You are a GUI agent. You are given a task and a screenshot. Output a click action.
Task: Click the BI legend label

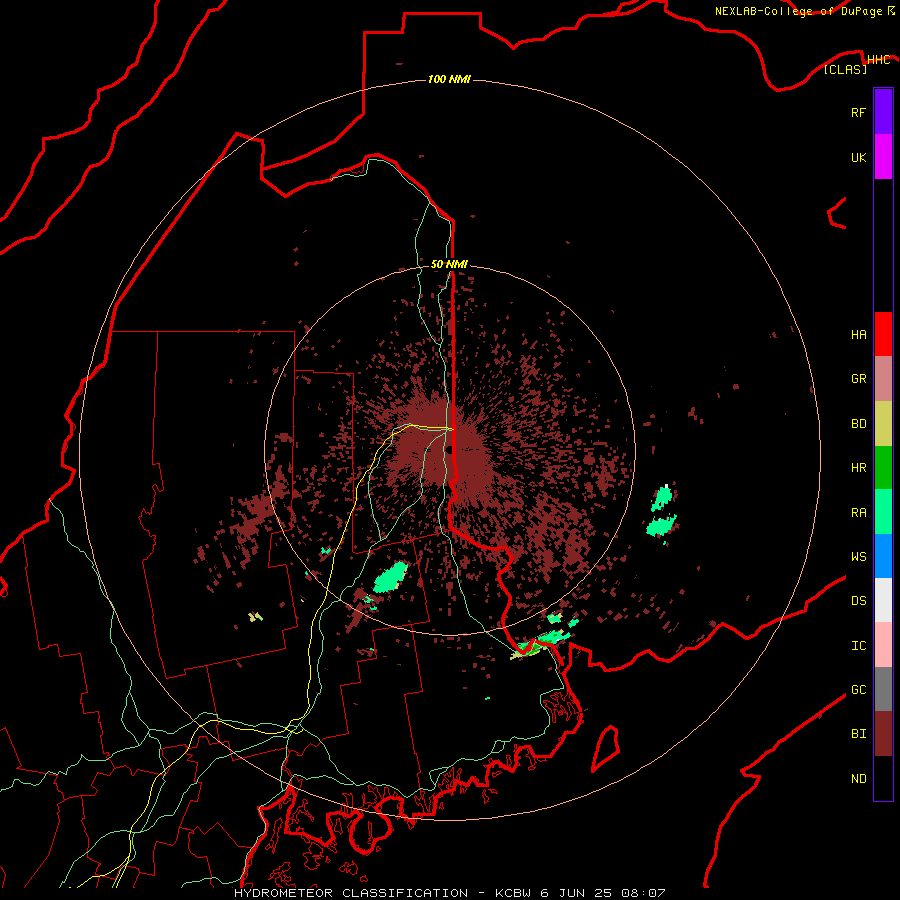point(858,734)
